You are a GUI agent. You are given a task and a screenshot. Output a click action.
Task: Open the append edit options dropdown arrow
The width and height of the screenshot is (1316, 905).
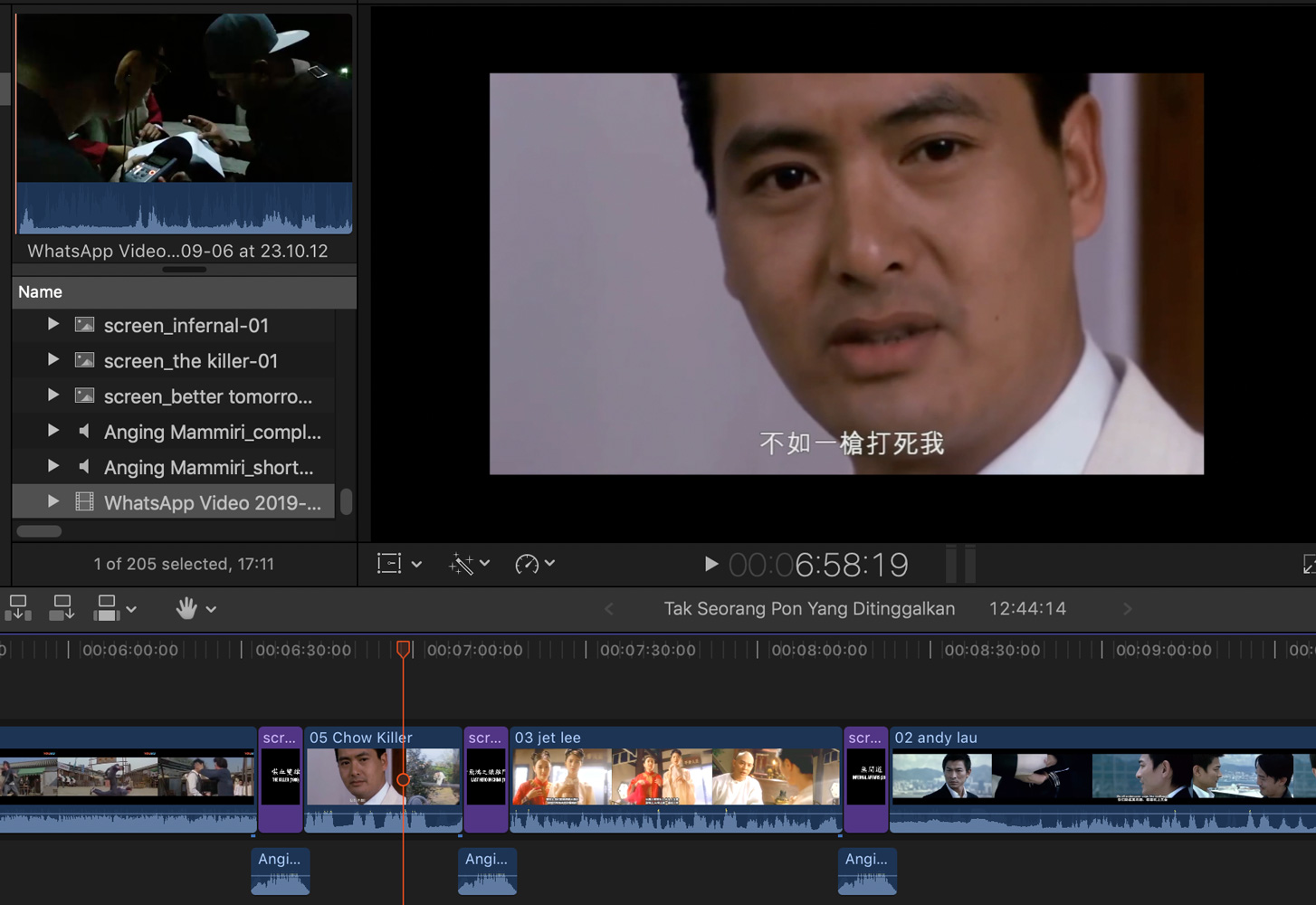point(131,609)
